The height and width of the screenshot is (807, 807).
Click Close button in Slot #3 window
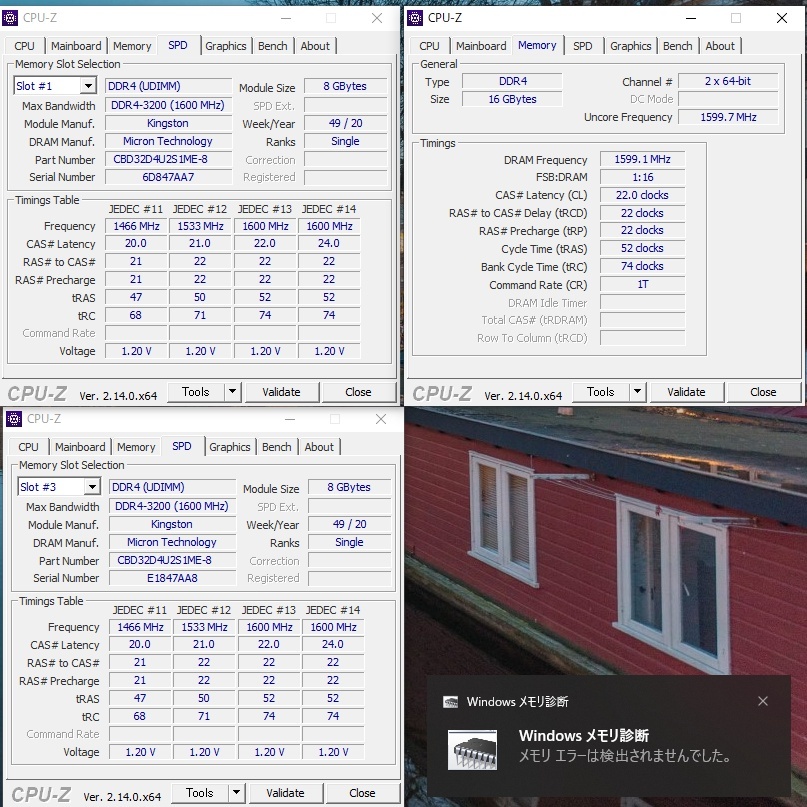point(362,793)
